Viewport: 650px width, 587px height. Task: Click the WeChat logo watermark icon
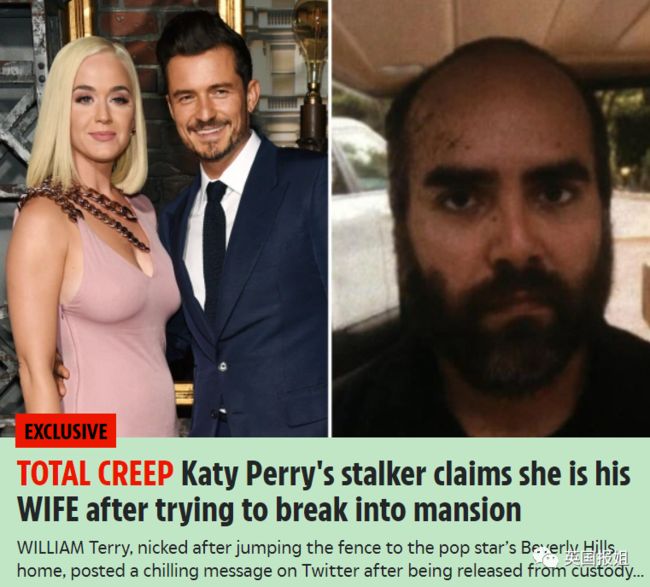[x=548, y=559]
